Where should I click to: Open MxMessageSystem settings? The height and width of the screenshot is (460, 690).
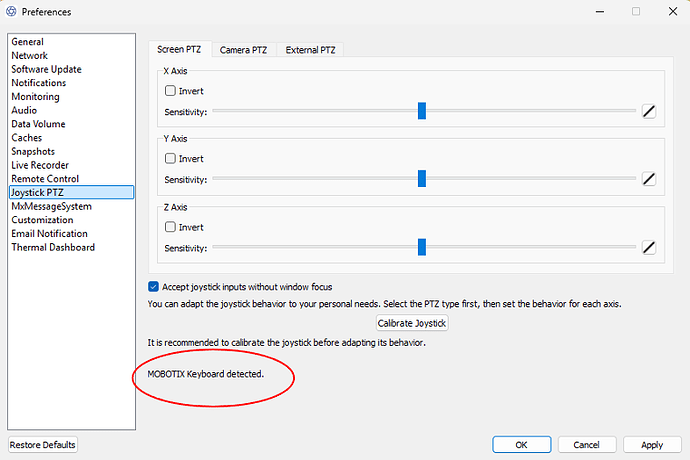[71, 206]
